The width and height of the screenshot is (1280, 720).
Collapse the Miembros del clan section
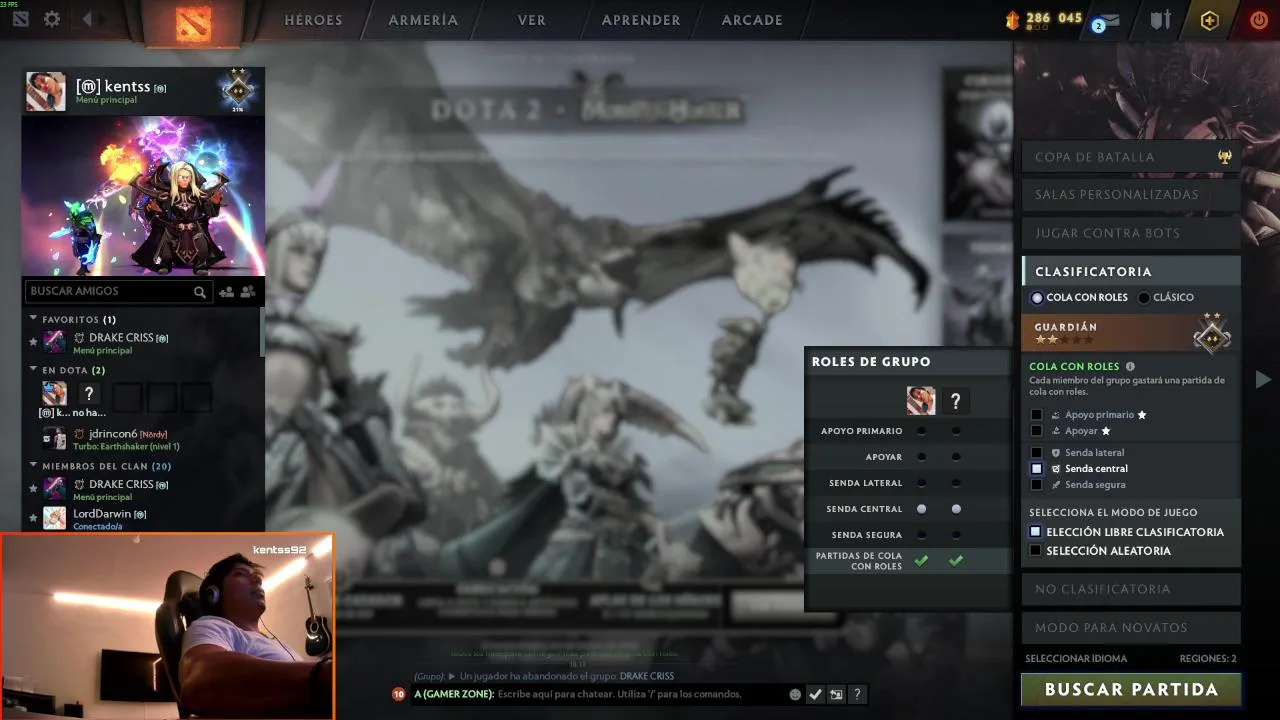tap(33, 466)
